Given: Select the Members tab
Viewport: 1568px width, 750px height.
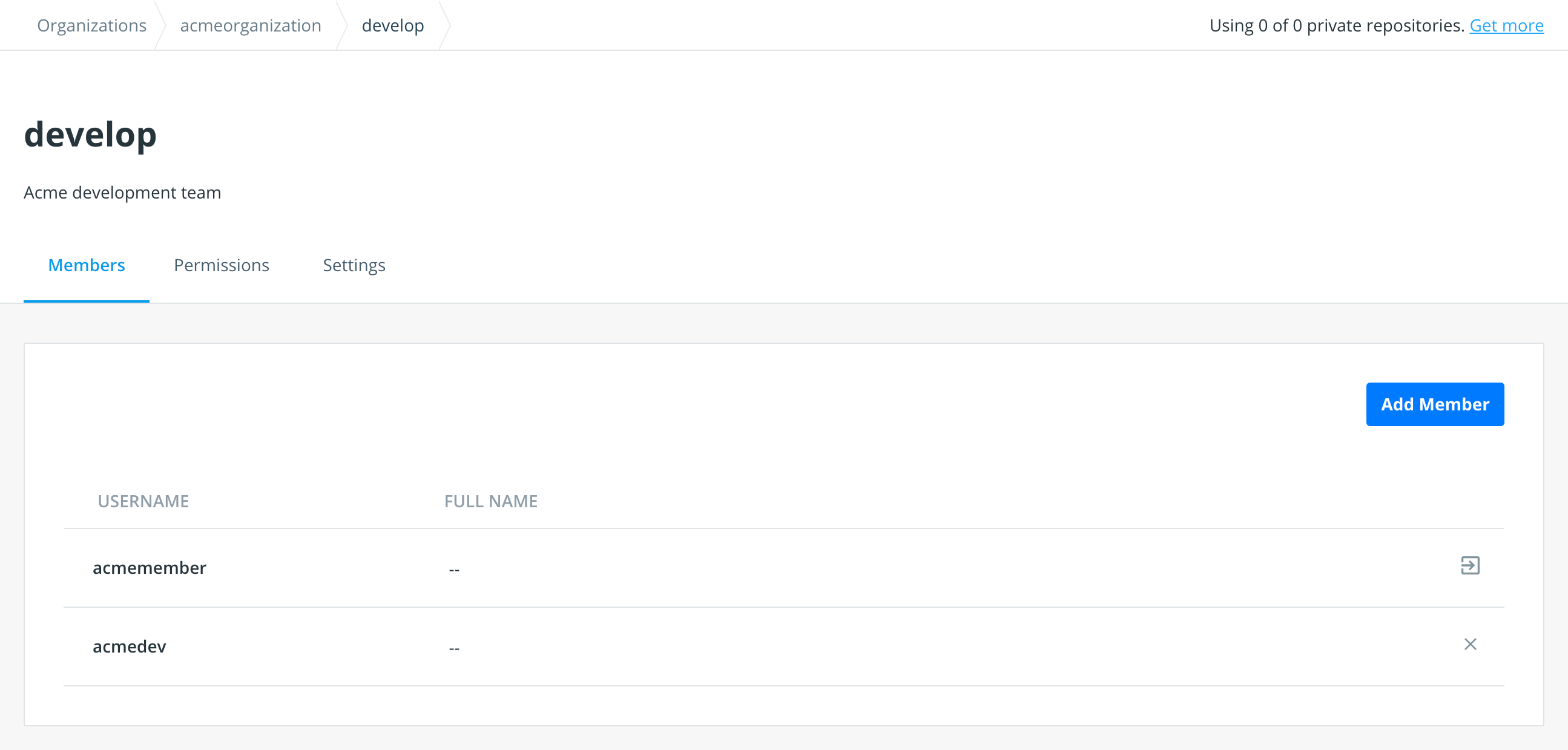Looking at the screenshot, I should click(86, 265).
